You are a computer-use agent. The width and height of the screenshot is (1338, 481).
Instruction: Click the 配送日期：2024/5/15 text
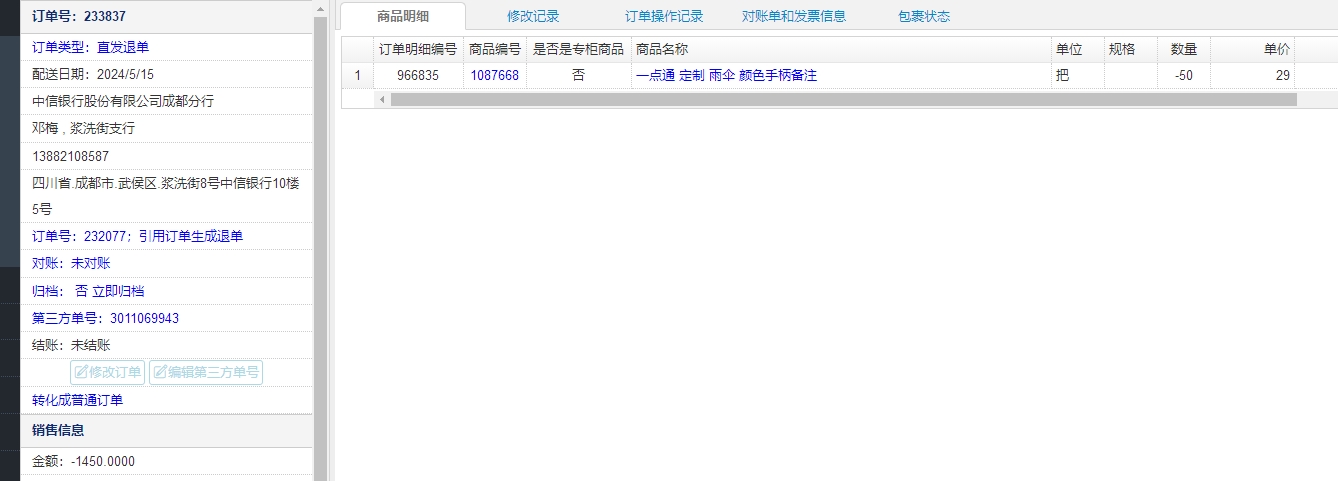(x=93, y=74)
